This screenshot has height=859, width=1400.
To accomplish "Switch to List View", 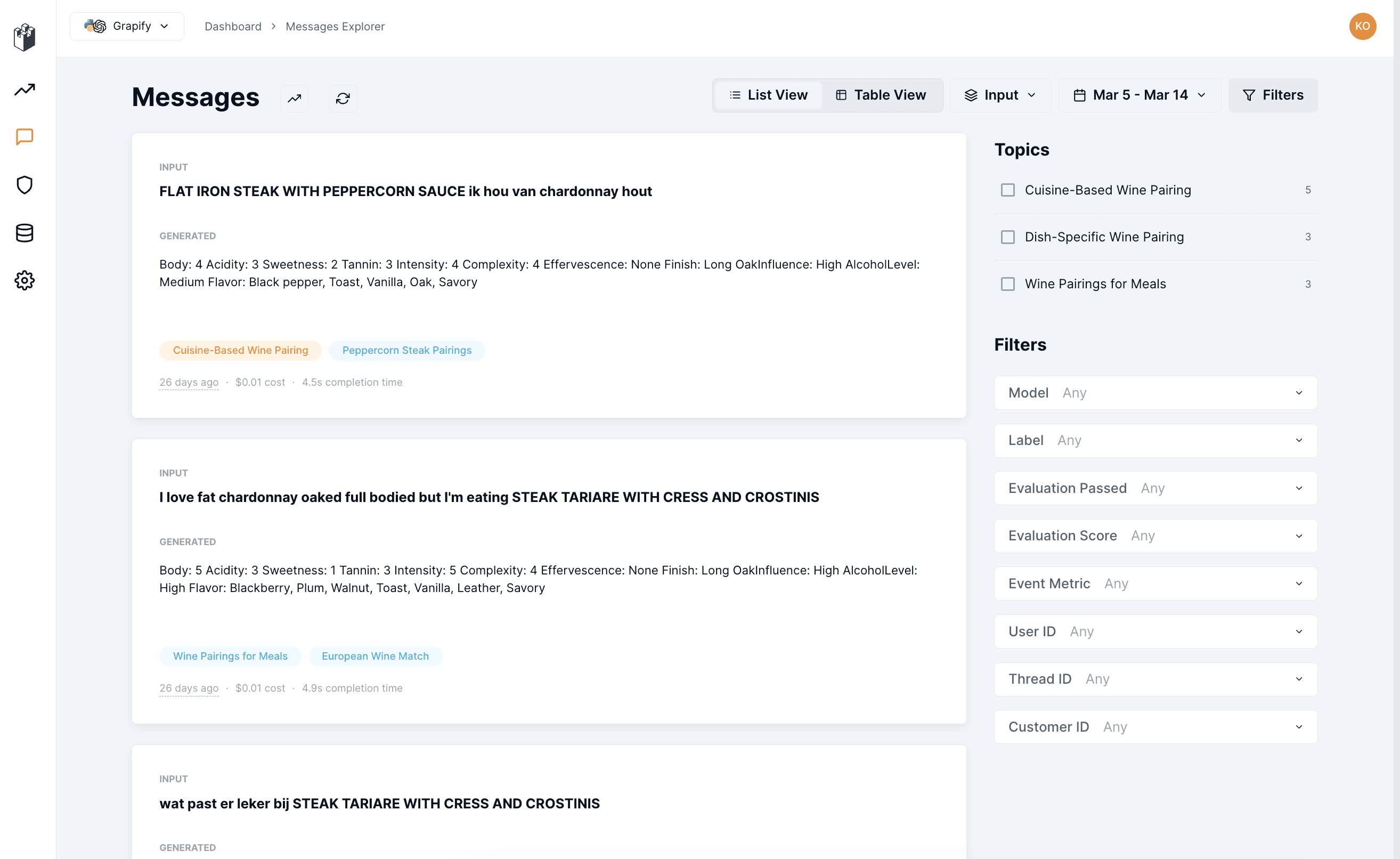I will (x=768, y=95).
